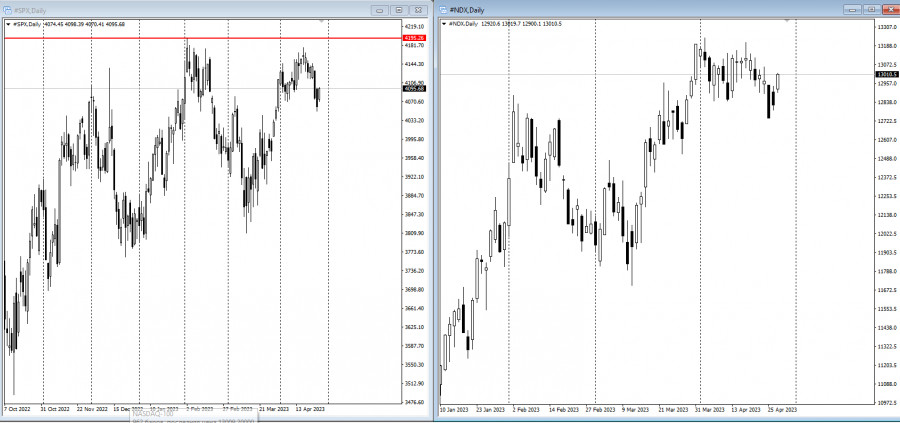Viewport: 900px width, 423px height.
Task: Click NDX price axis label 13188.0
Action: coord(887,46)
